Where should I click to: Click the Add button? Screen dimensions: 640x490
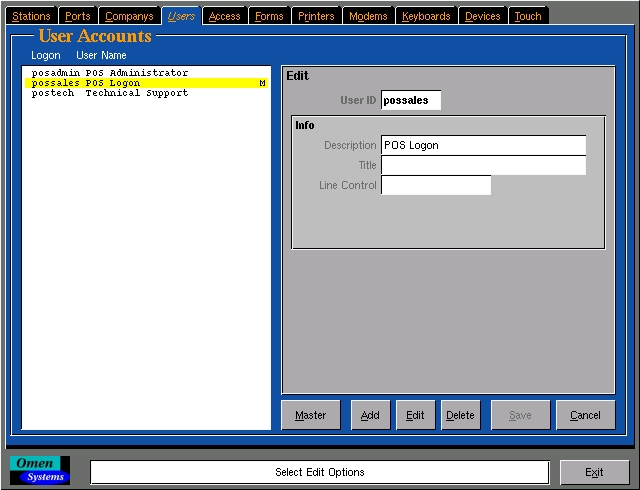click(x=370, y=415)
